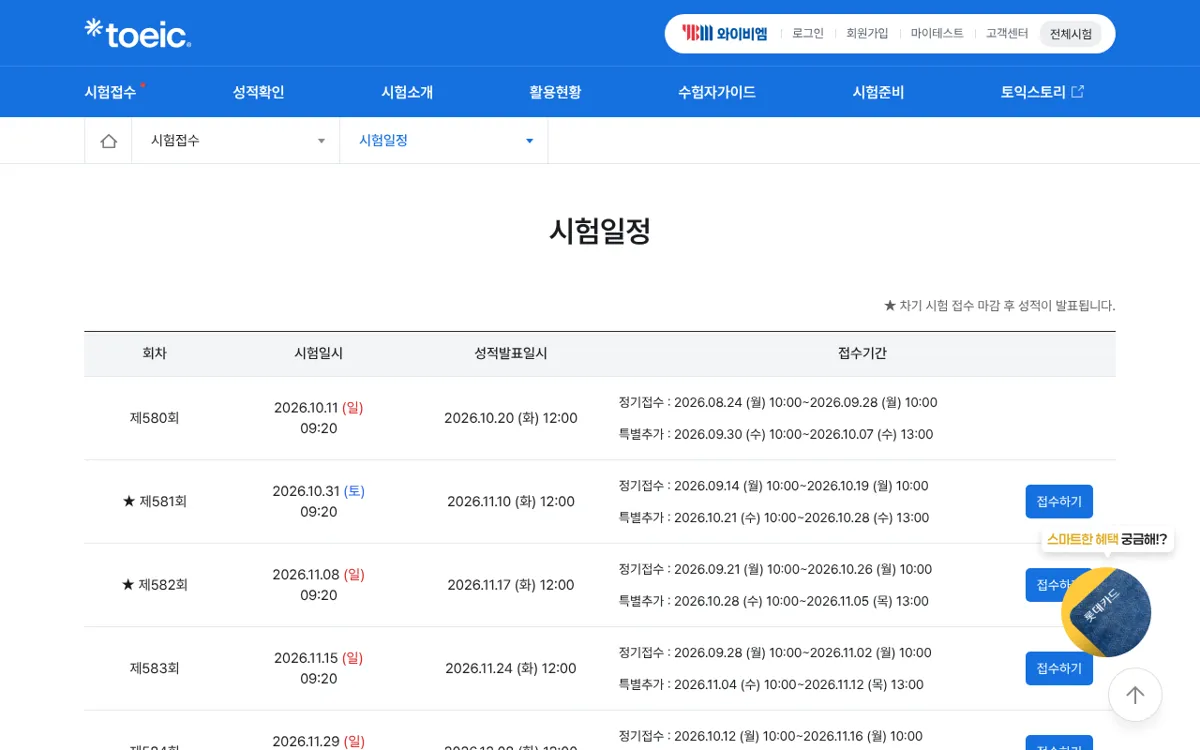Click 특별추가 period starting 2026.10.21
This screenshot has width=1200, height=750.
click(x=774, y=518)
